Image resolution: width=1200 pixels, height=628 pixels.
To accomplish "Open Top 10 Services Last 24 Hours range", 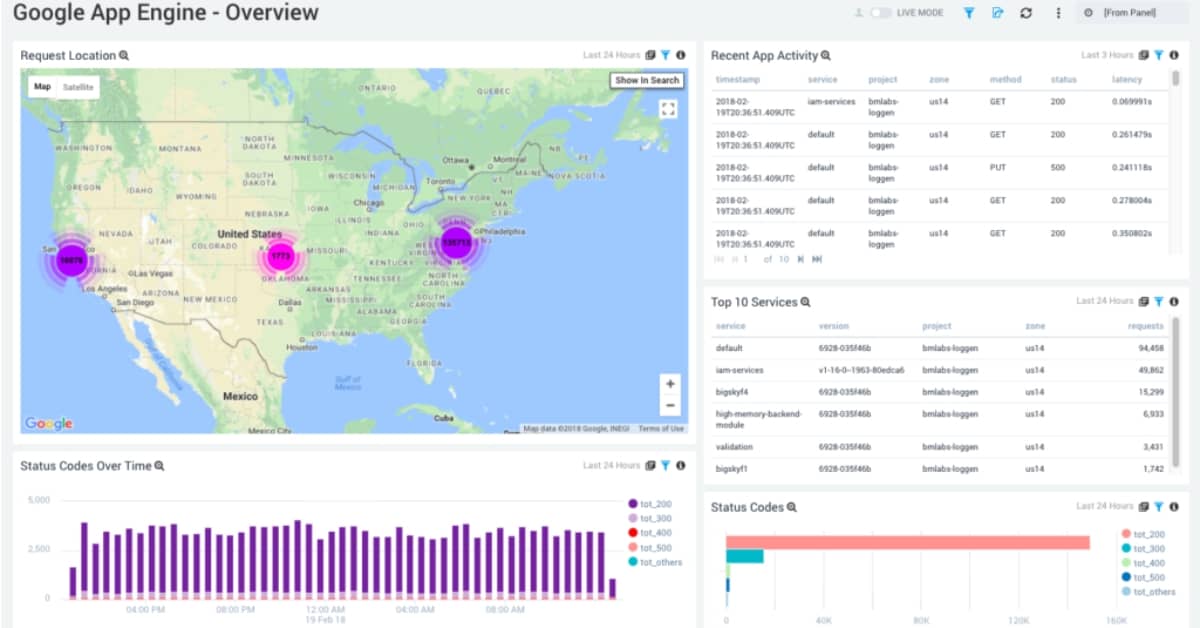I will (x=1104, y=301).
